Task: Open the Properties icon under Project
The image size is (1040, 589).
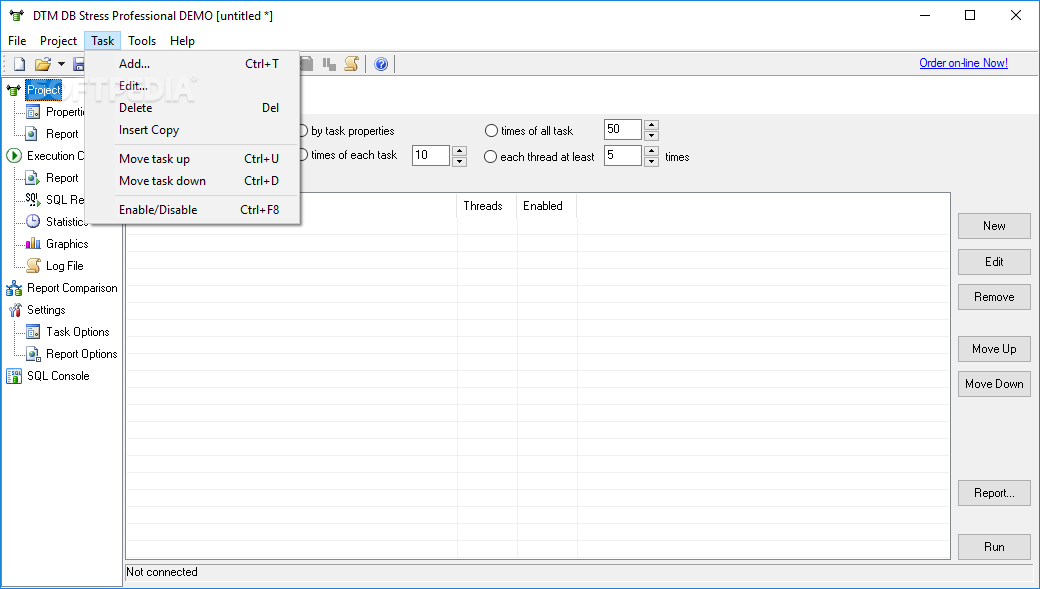Action: (32, 111)
